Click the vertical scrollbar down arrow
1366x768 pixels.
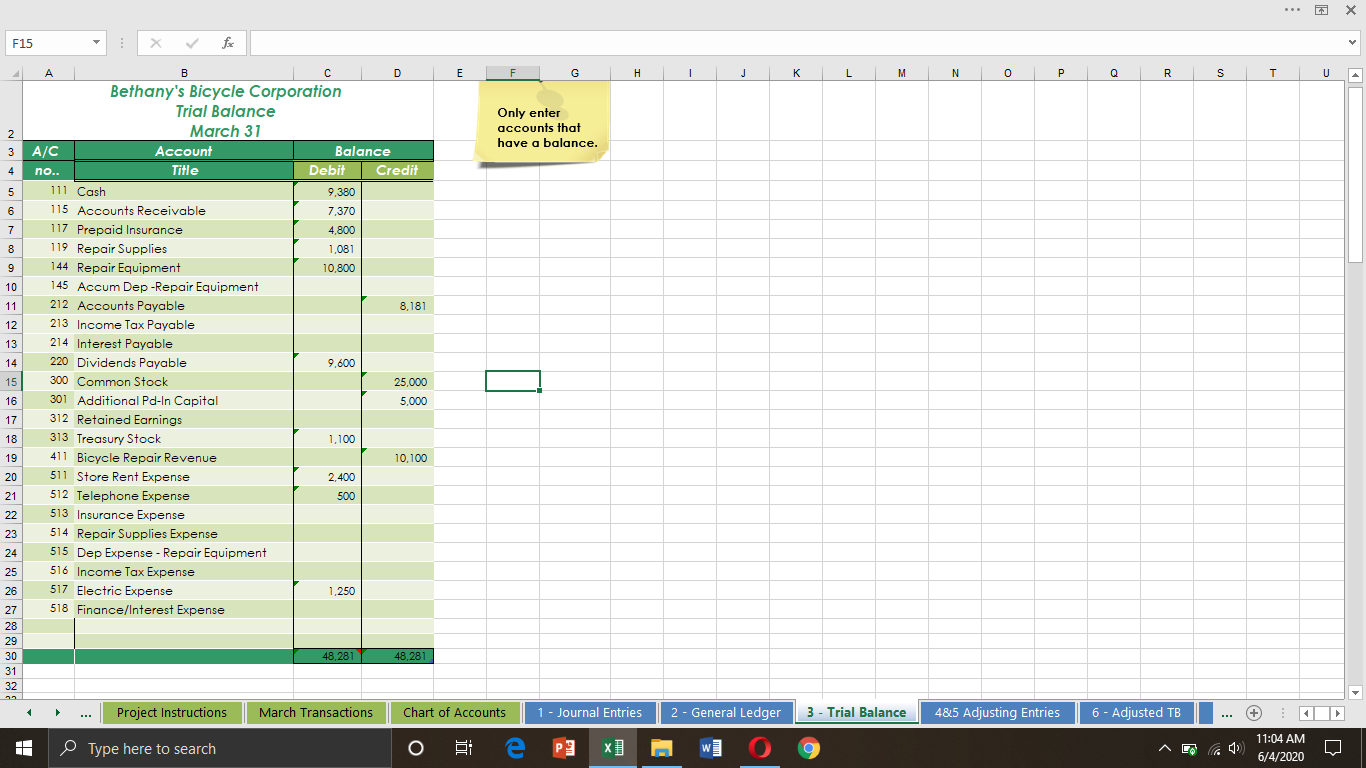point(1356,691)
